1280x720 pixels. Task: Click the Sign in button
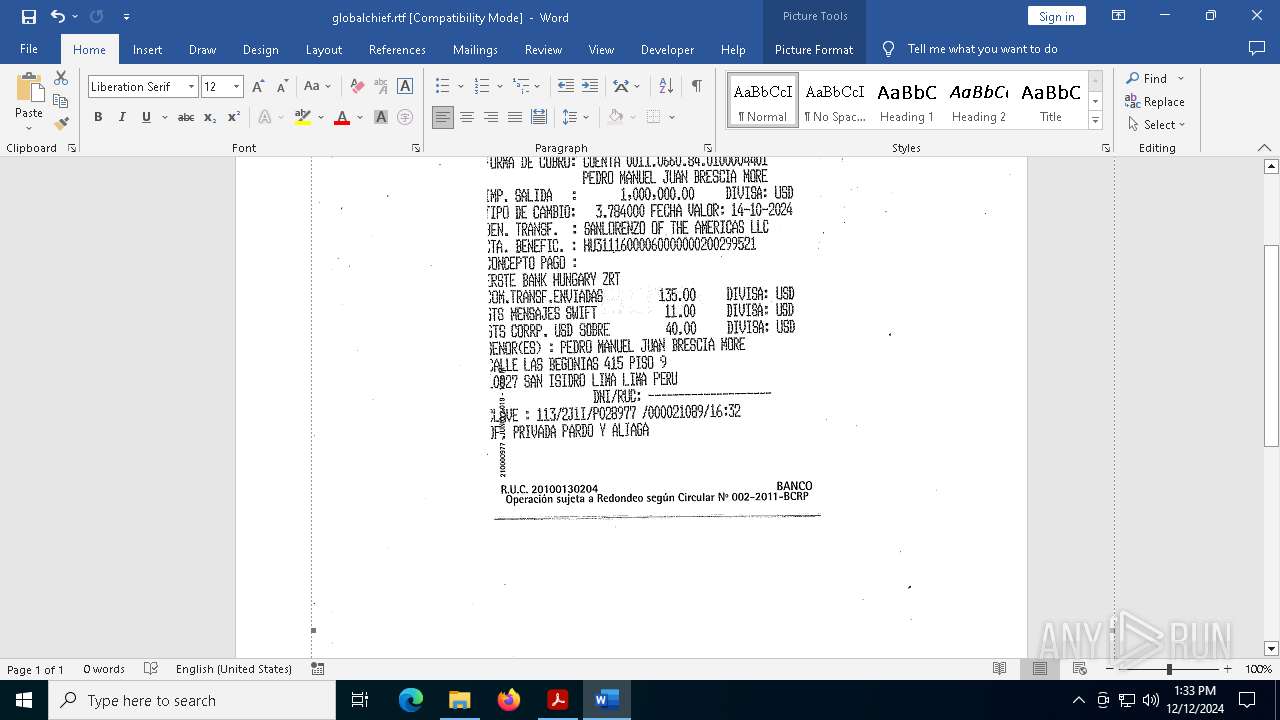1056,16
